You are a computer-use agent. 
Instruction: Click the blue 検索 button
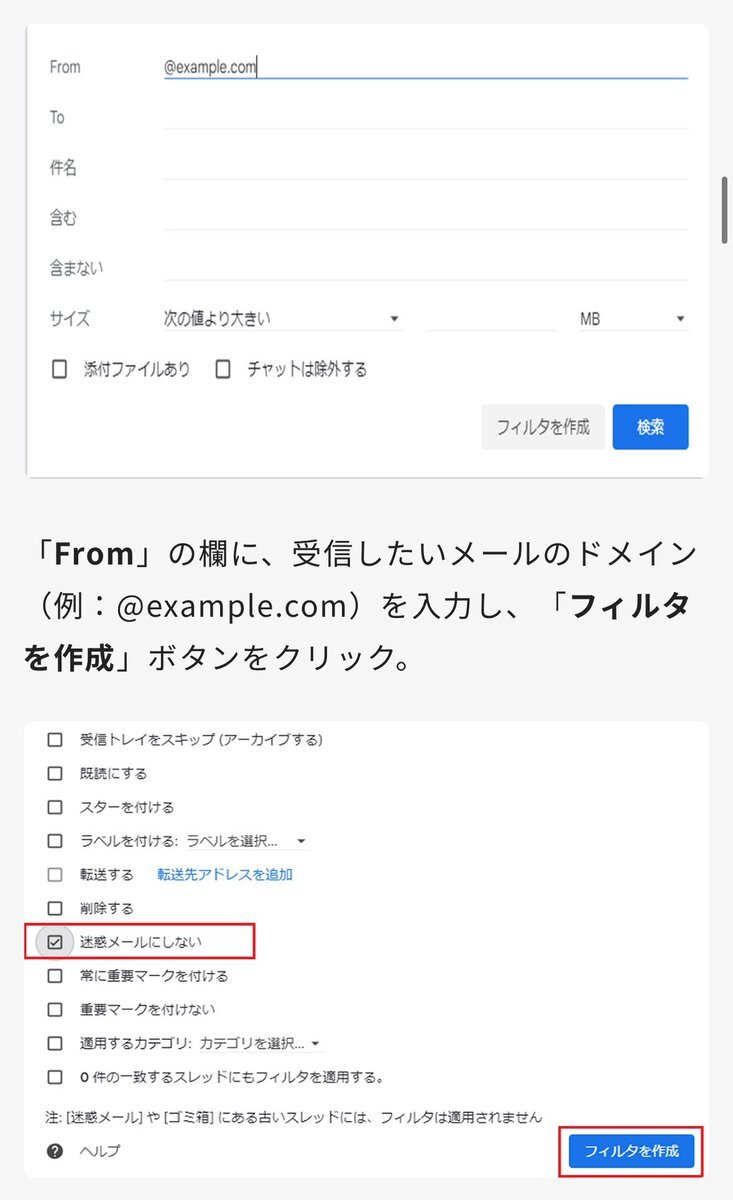coord(650,427)
